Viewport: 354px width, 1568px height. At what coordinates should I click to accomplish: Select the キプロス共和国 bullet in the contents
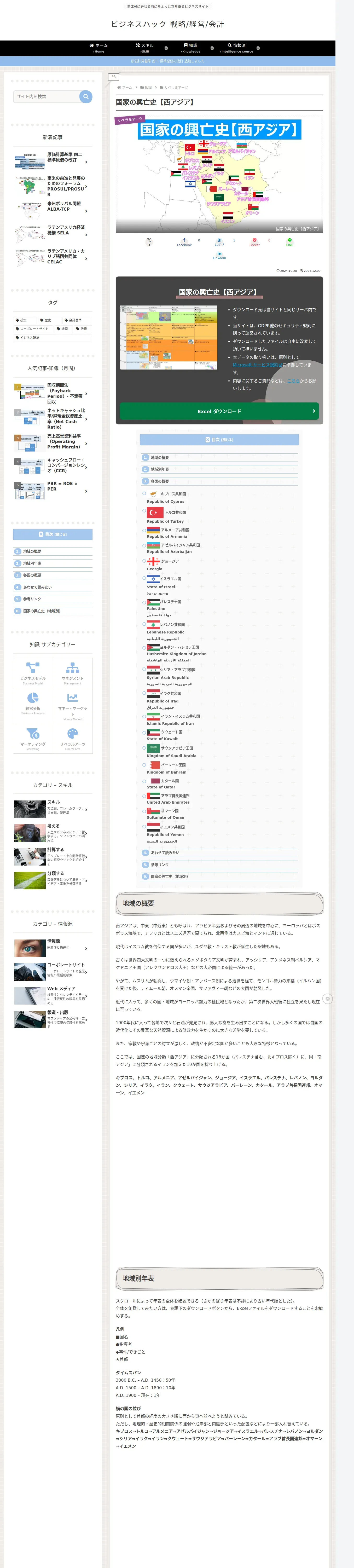point(144,494)
